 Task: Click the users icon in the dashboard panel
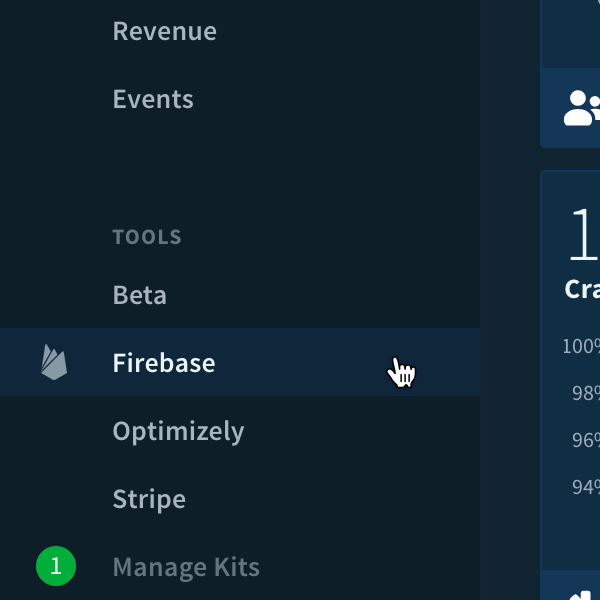582,108
